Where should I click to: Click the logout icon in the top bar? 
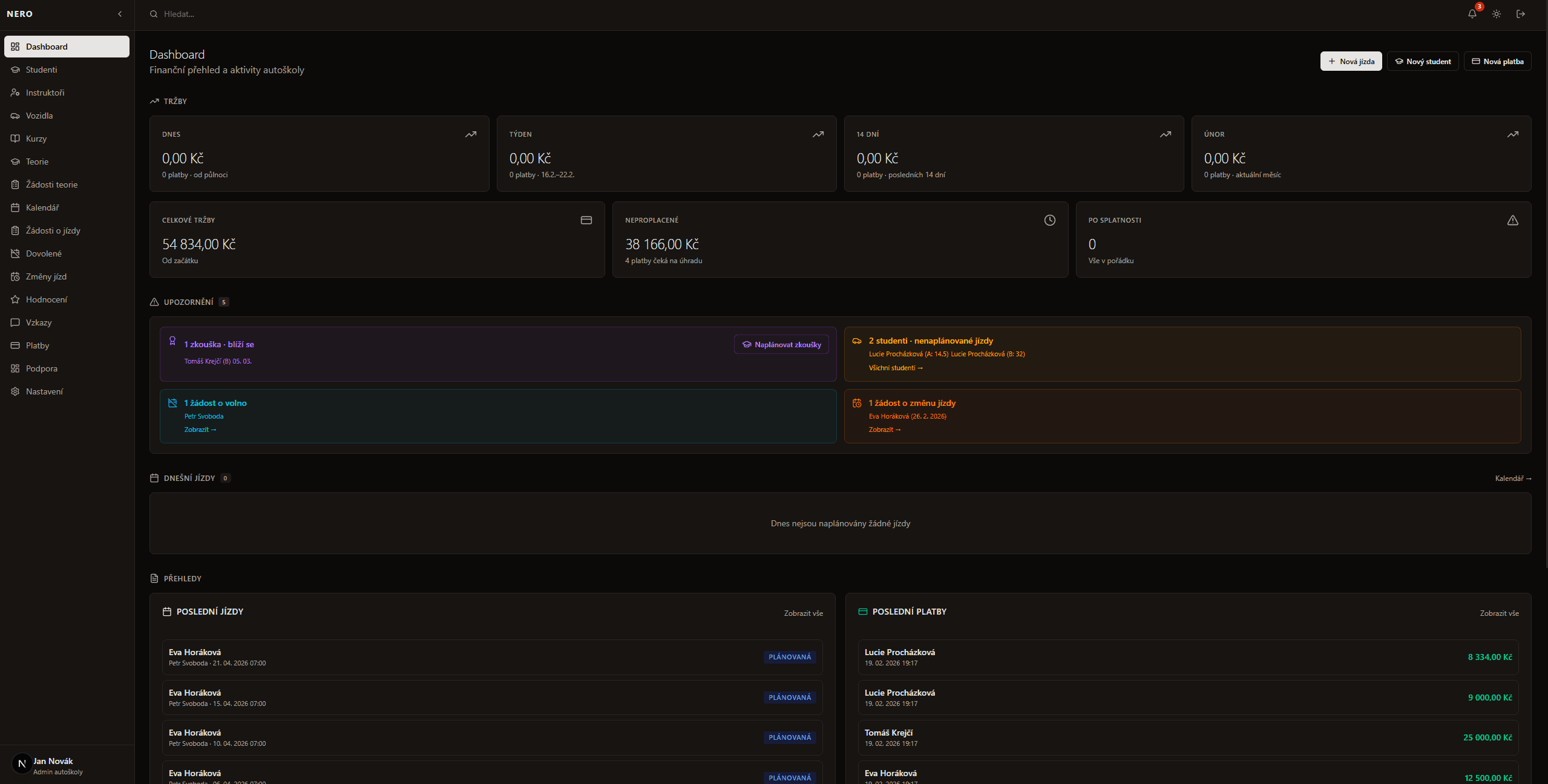[1521, 14]
